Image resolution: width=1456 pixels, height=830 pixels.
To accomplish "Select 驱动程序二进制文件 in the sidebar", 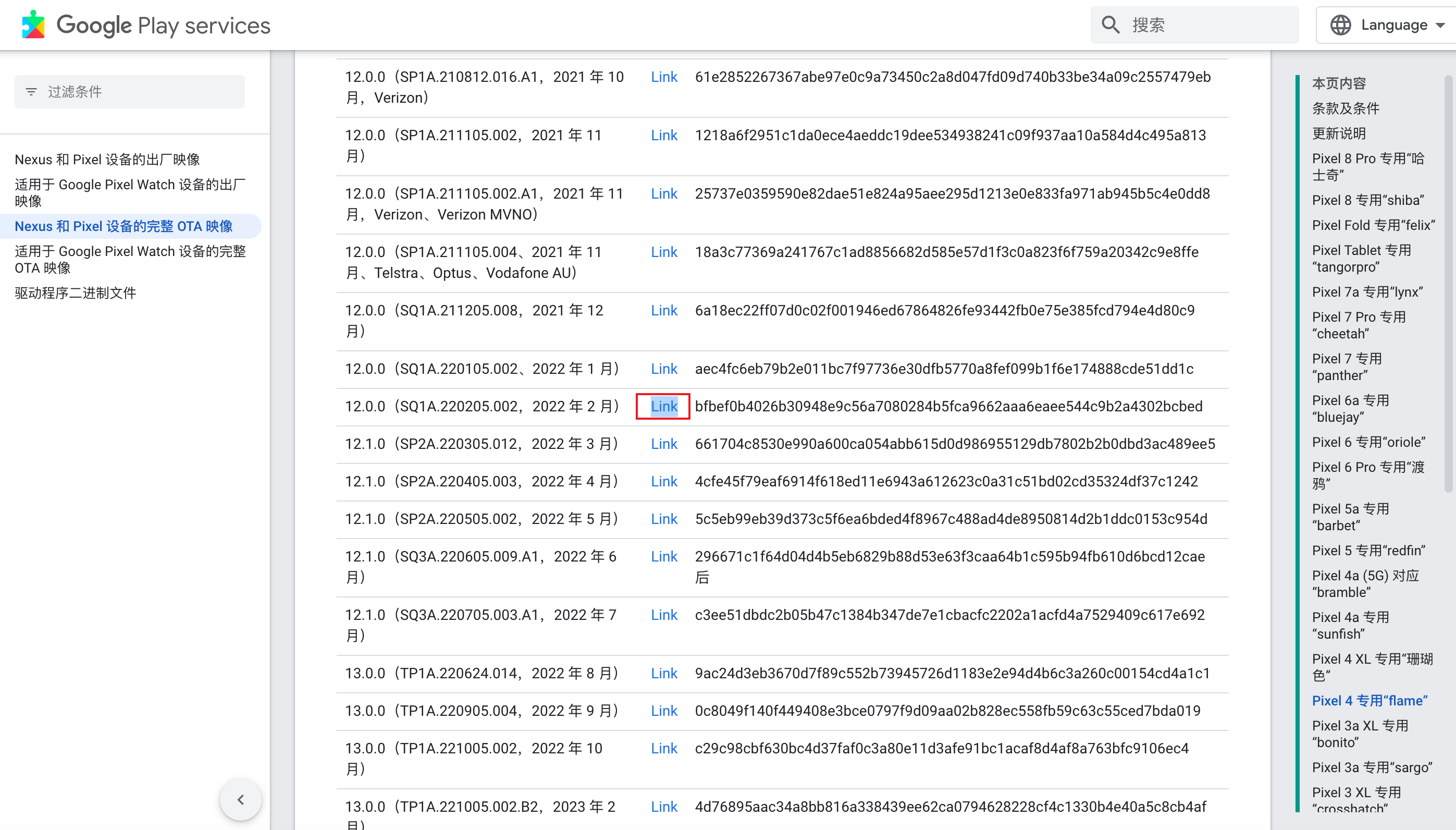I will coord(75,293).
